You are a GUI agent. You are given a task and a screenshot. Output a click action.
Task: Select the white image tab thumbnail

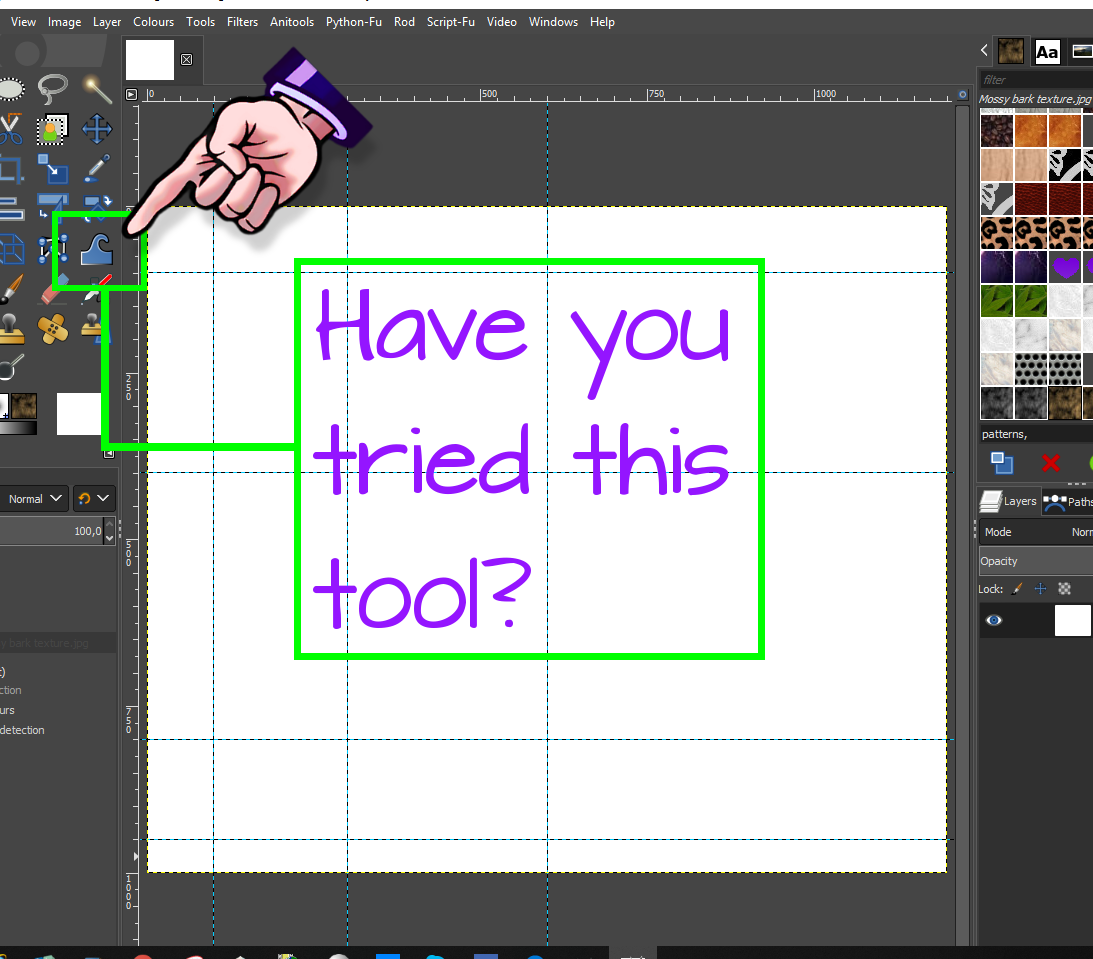tap(150, 60)
